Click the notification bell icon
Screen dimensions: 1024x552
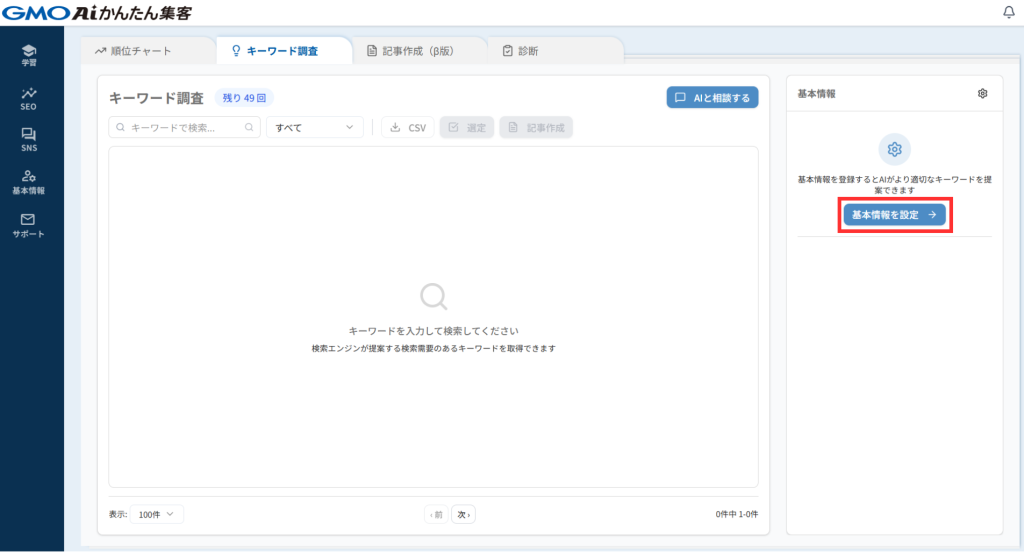tap(1008, 12)
